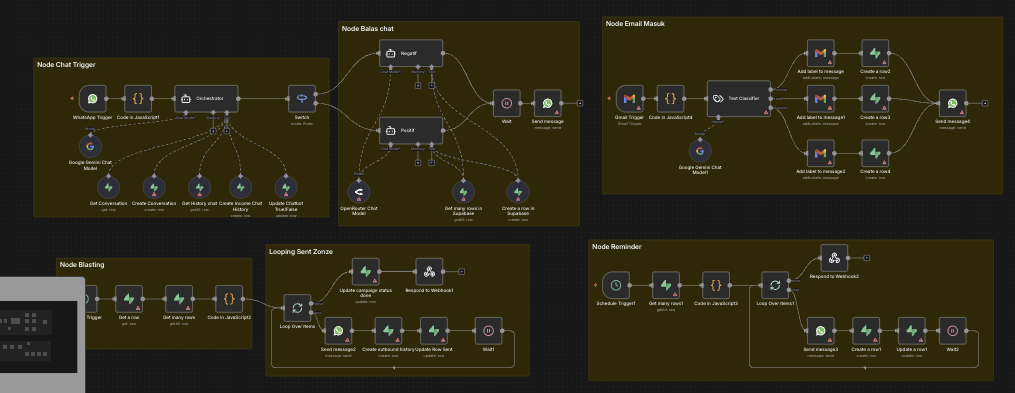Click plus connector after Send message node

(580, 103)
